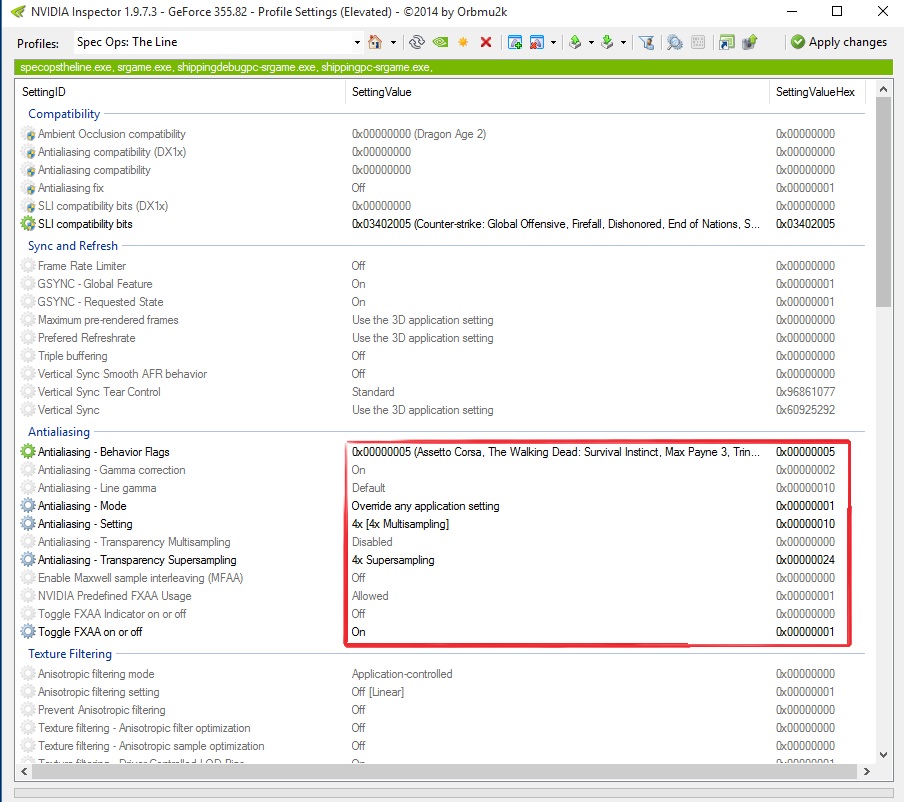Click the green bar listing specopstheline.exe applications
The height and width of the screenshot is (802, 904).
(x=453, y=67)
